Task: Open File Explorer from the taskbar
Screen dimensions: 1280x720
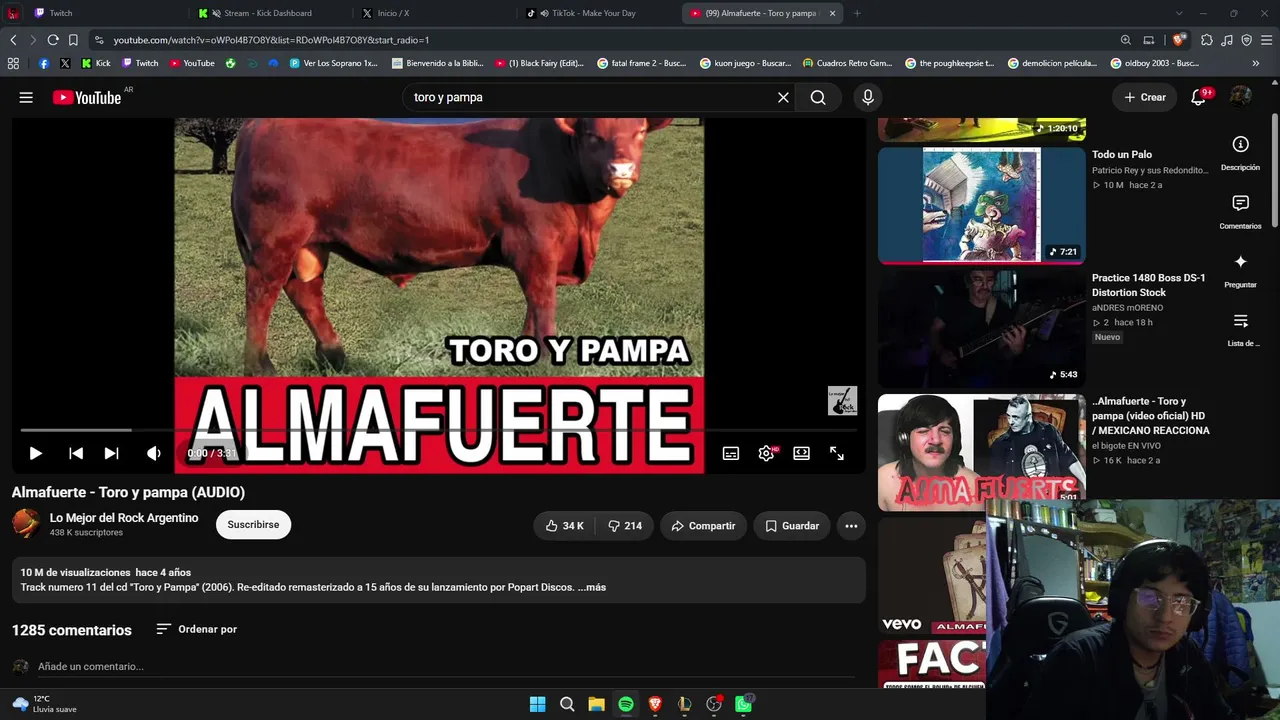Action: click(596, 704)
